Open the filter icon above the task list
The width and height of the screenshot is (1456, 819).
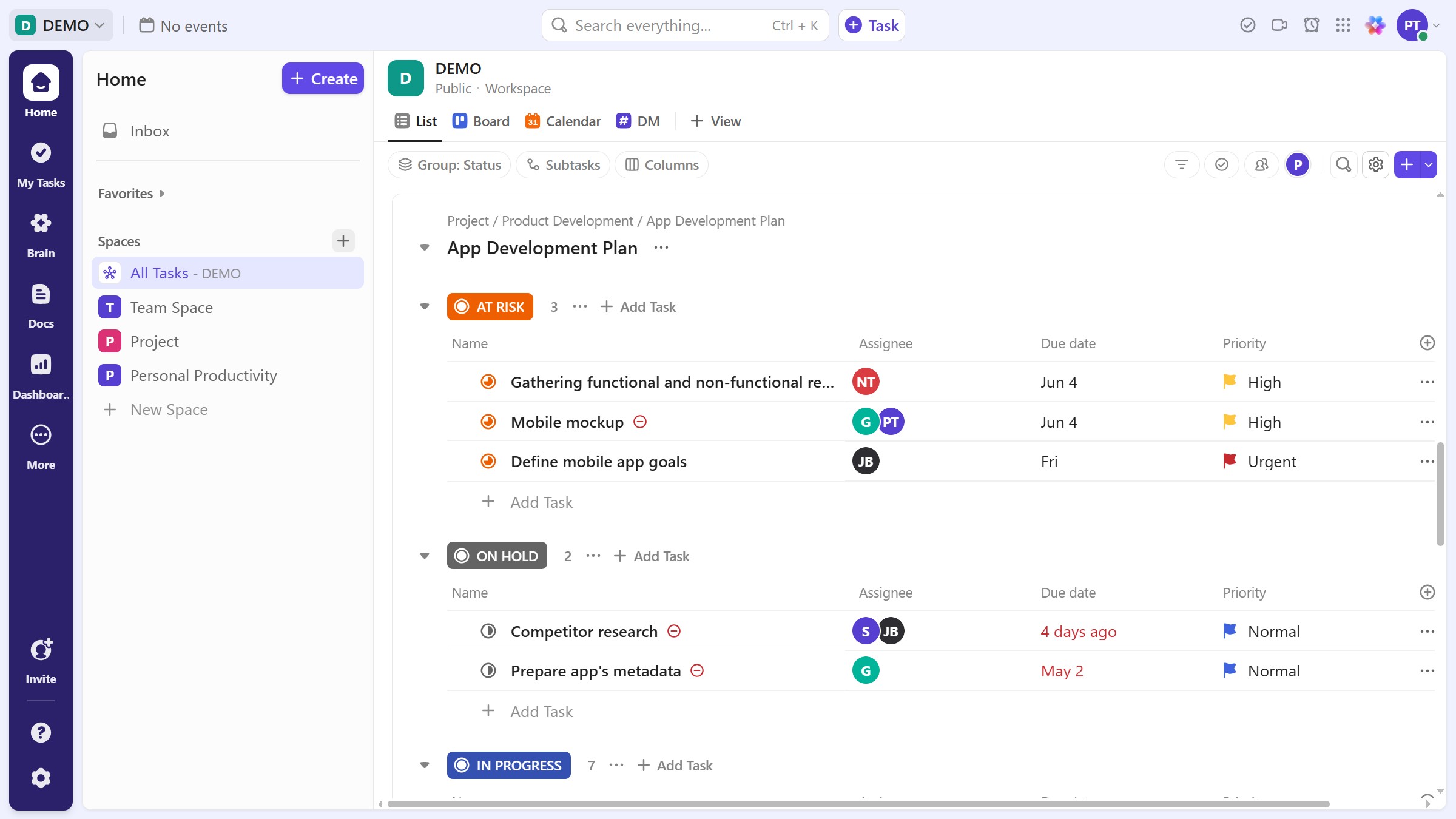click(x=1181, y=164)
